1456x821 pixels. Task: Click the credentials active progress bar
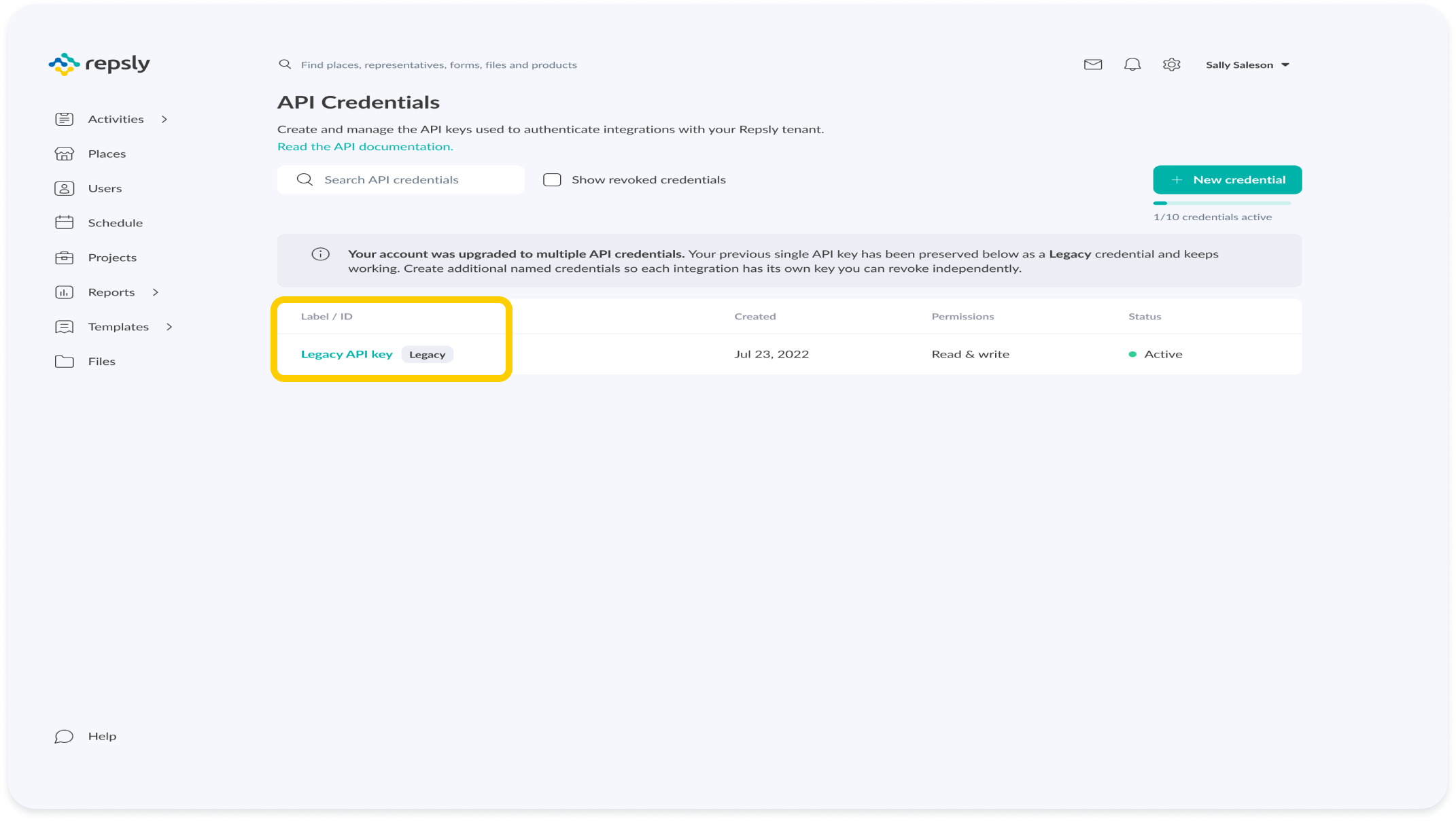pyautogui.click(x=1221, y=203)
